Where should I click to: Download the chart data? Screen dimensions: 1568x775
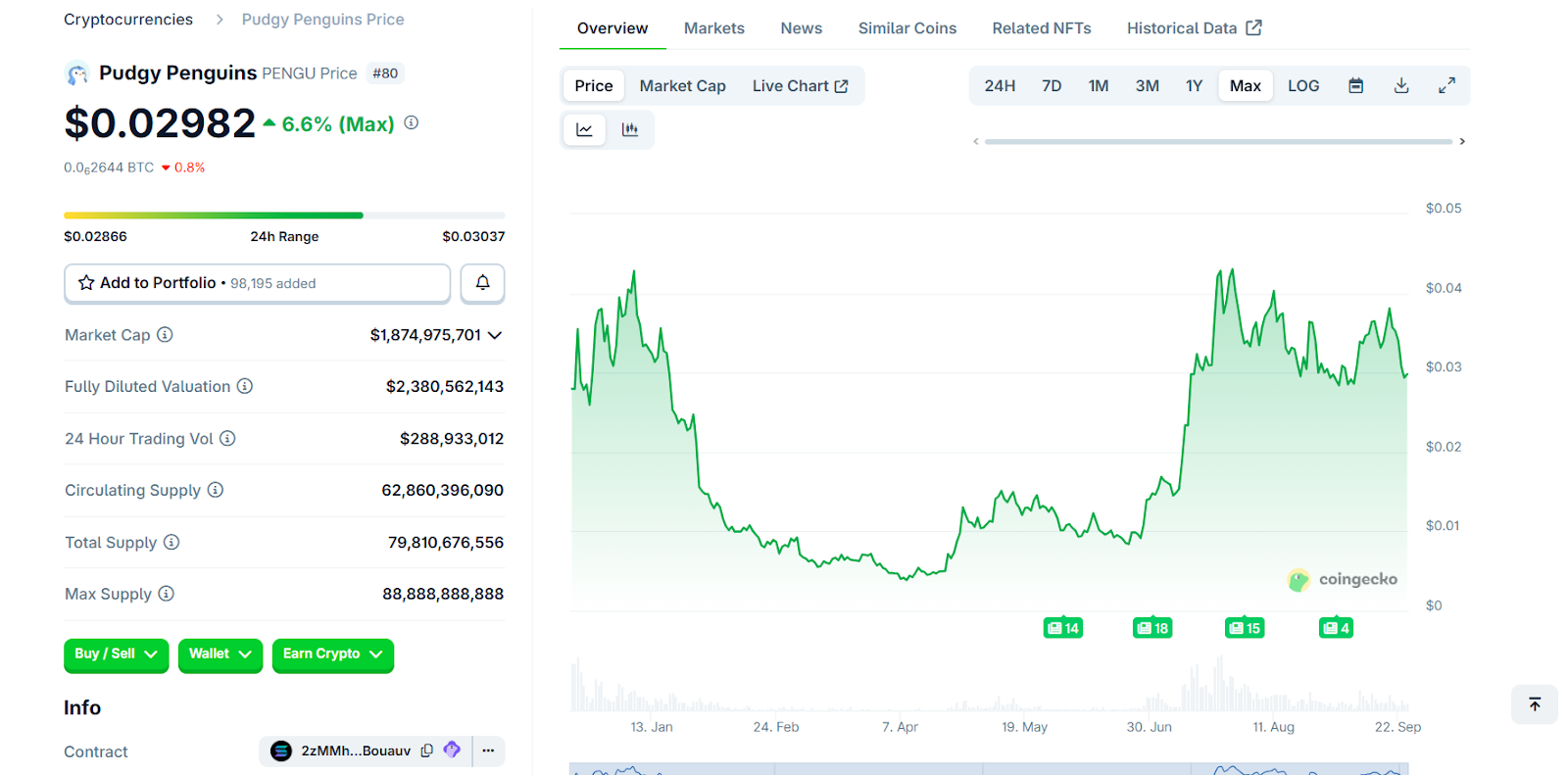click(1401, 86)
